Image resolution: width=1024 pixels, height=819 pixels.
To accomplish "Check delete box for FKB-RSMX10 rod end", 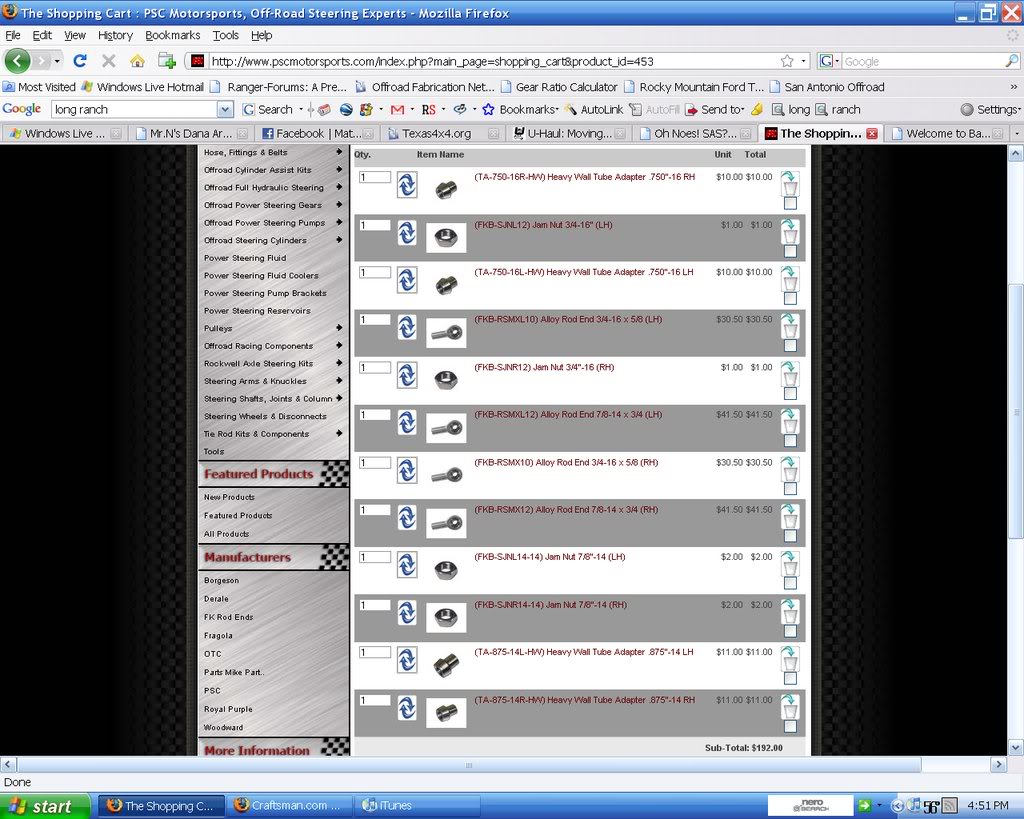I will click(x=790, y=488).
